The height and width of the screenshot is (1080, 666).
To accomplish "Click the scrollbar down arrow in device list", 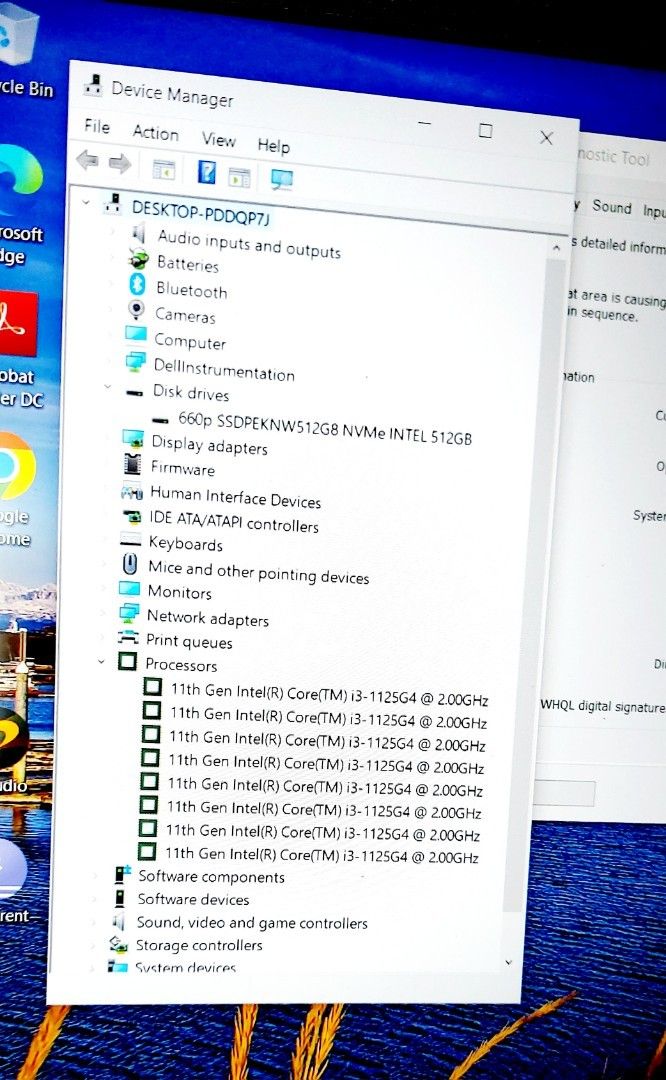I will pyautogui.click(x=508, y=961).
